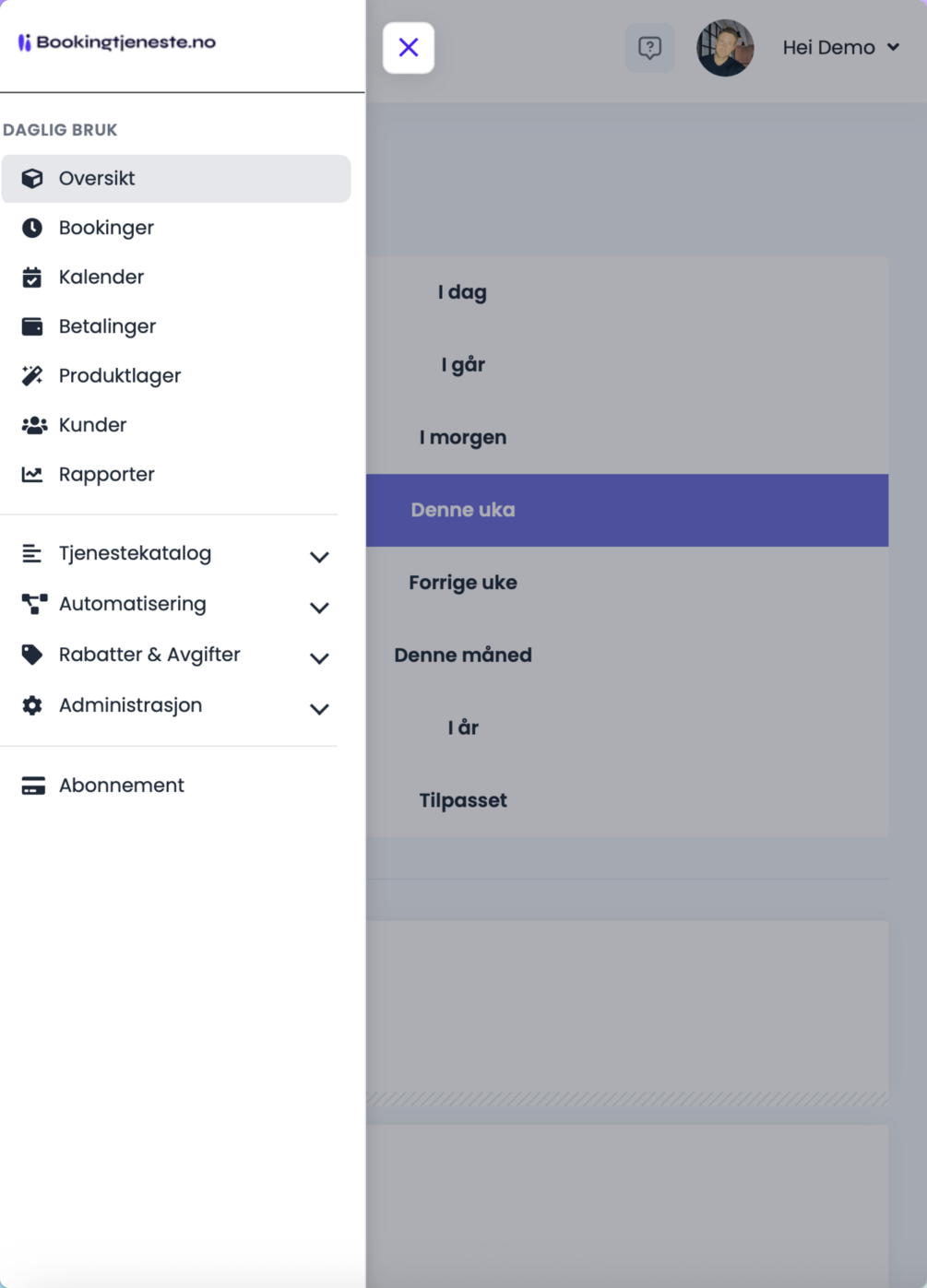Select the Oversikt menu item
The width and height of the screenshot is (927, 1288).
click(x=175, y=179)
